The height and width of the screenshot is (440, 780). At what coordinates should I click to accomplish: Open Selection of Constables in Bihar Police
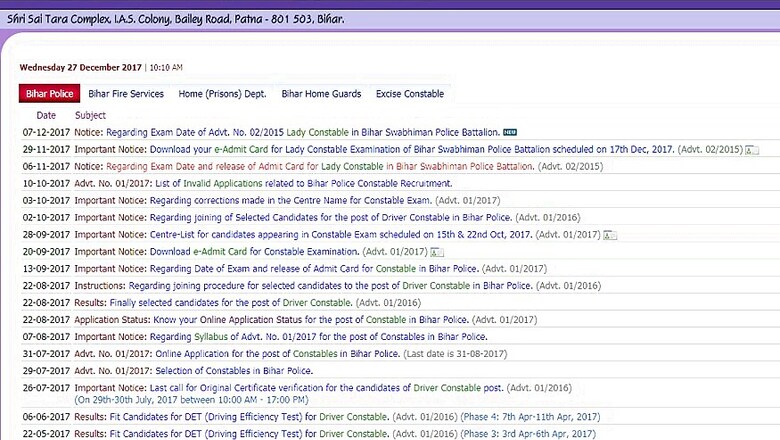234,370
